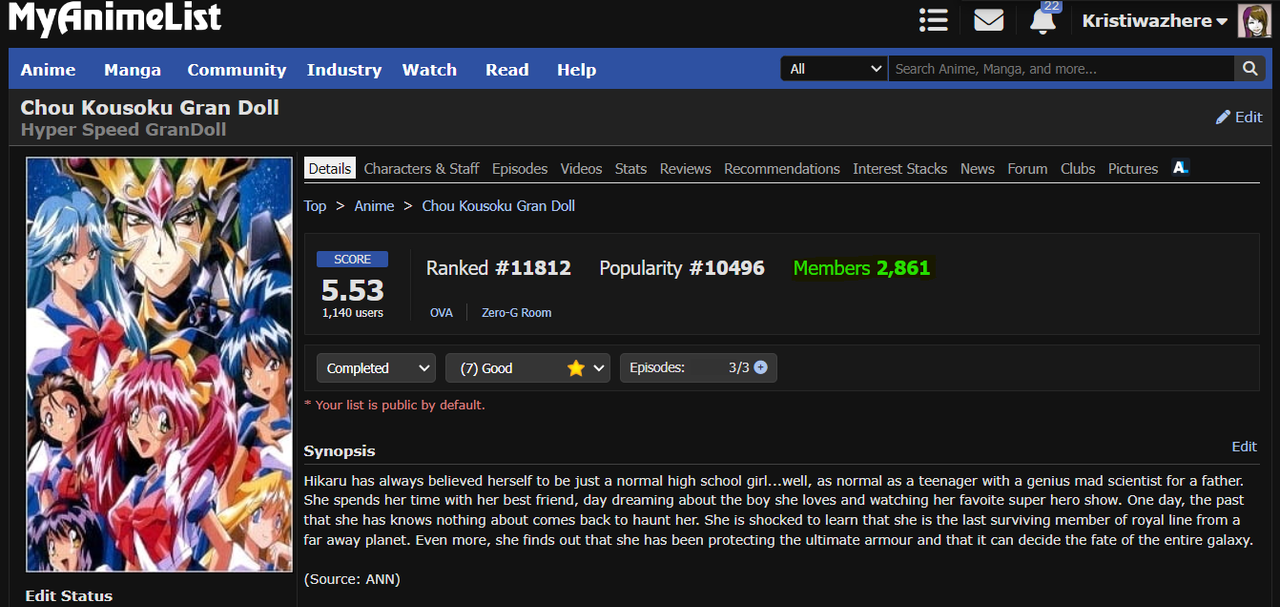The image size is (1280, 607).
Task: Click the OVA type link
Action: pos(441,313)
